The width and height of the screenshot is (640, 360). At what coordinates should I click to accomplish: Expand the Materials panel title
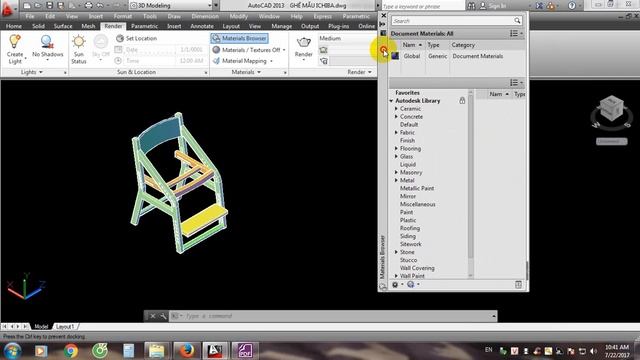pyautogui.click(x=246, y=72)
